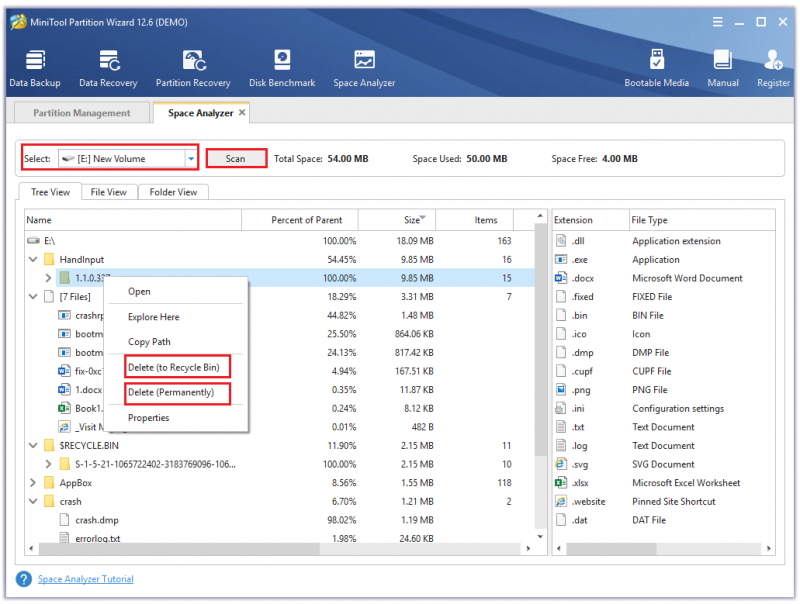
Task: Click the AppBox folder icon
Action: point(49,483)
